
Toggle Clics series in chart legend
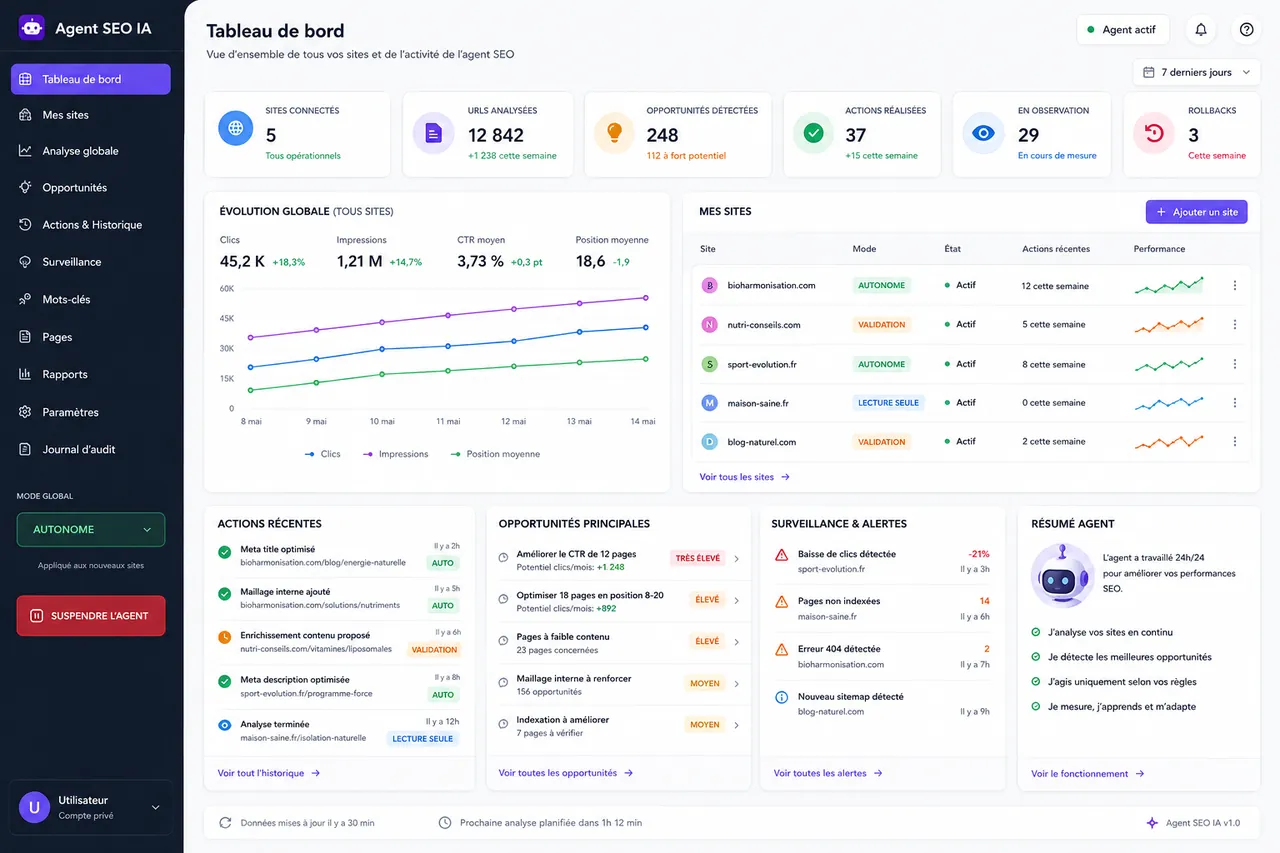point(323,454)
